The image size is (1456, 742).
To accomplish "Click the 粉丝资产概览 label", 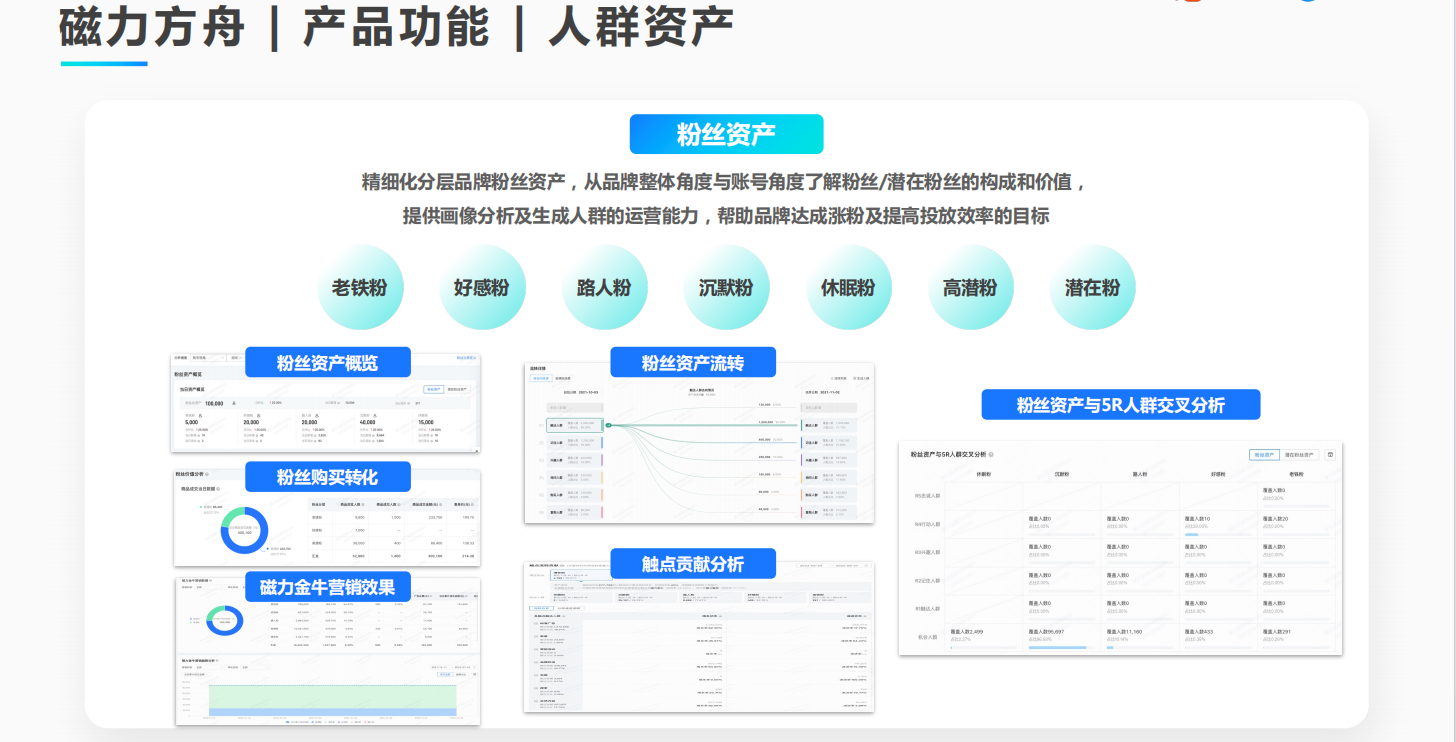I will click(328, 363).
